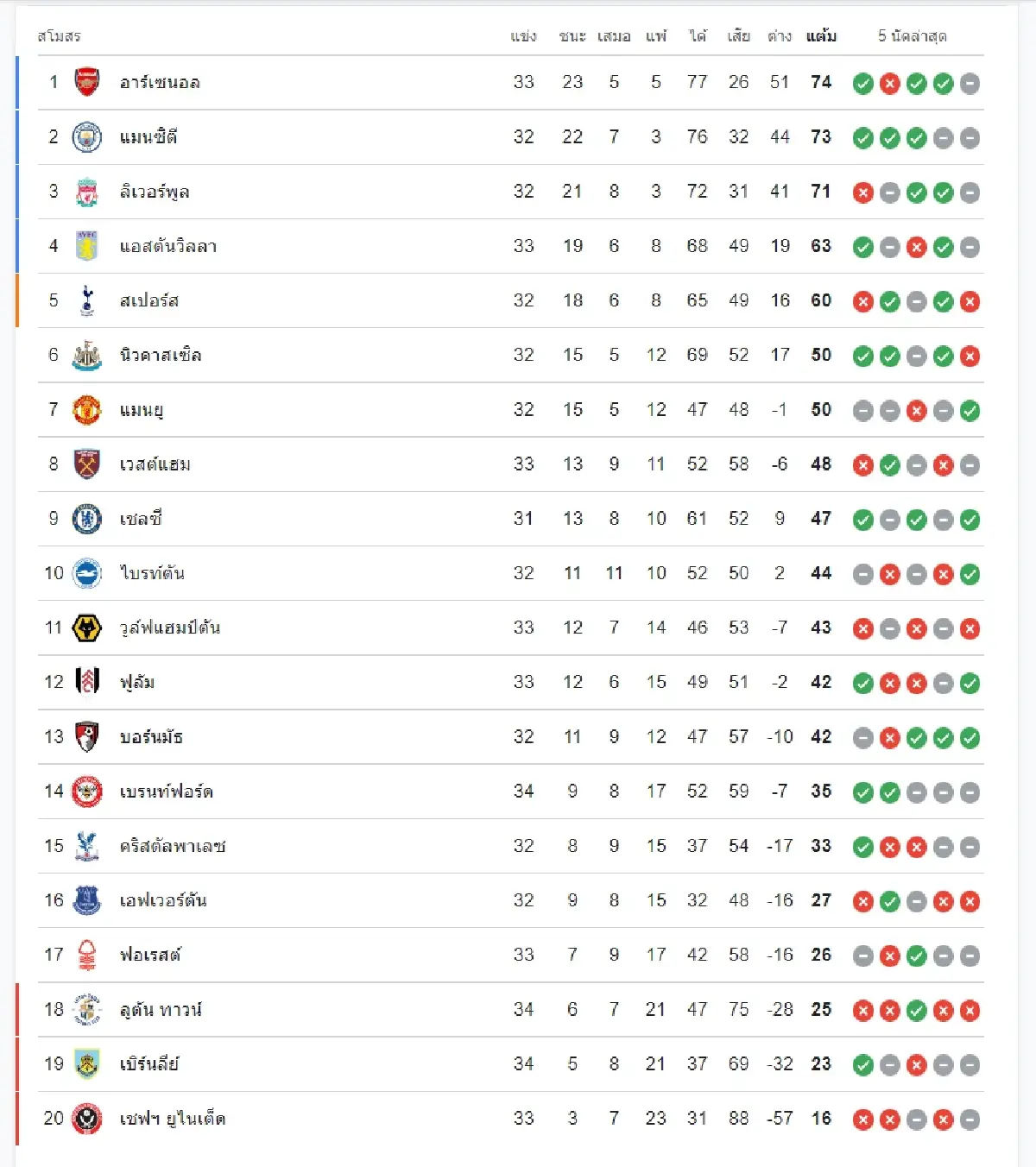Click Manchester United's latest green win indicator
This screenshot has height=1167, width=1036.
coord(970,411)
